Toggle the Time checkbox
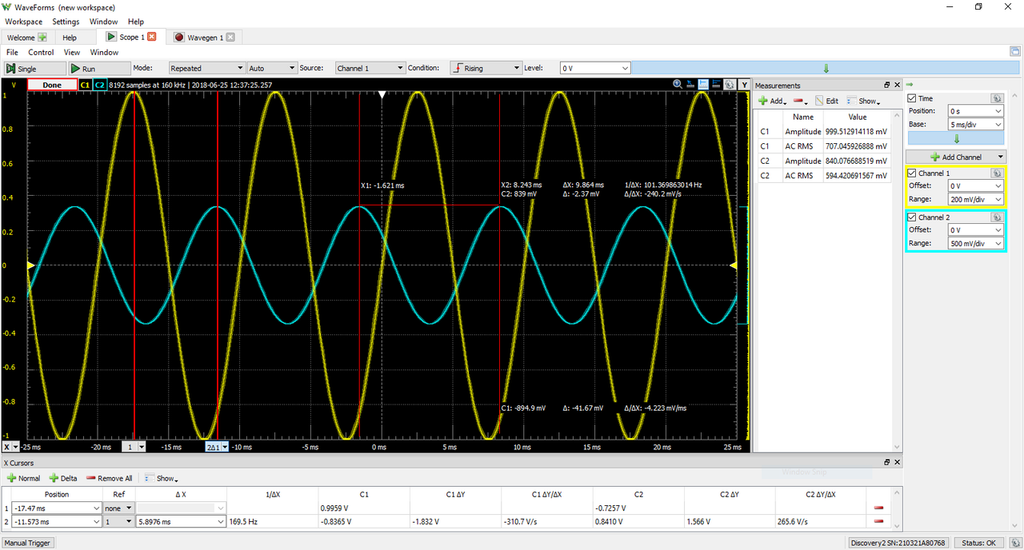This screenshot has width=1024, height=550. coord(911,99)
